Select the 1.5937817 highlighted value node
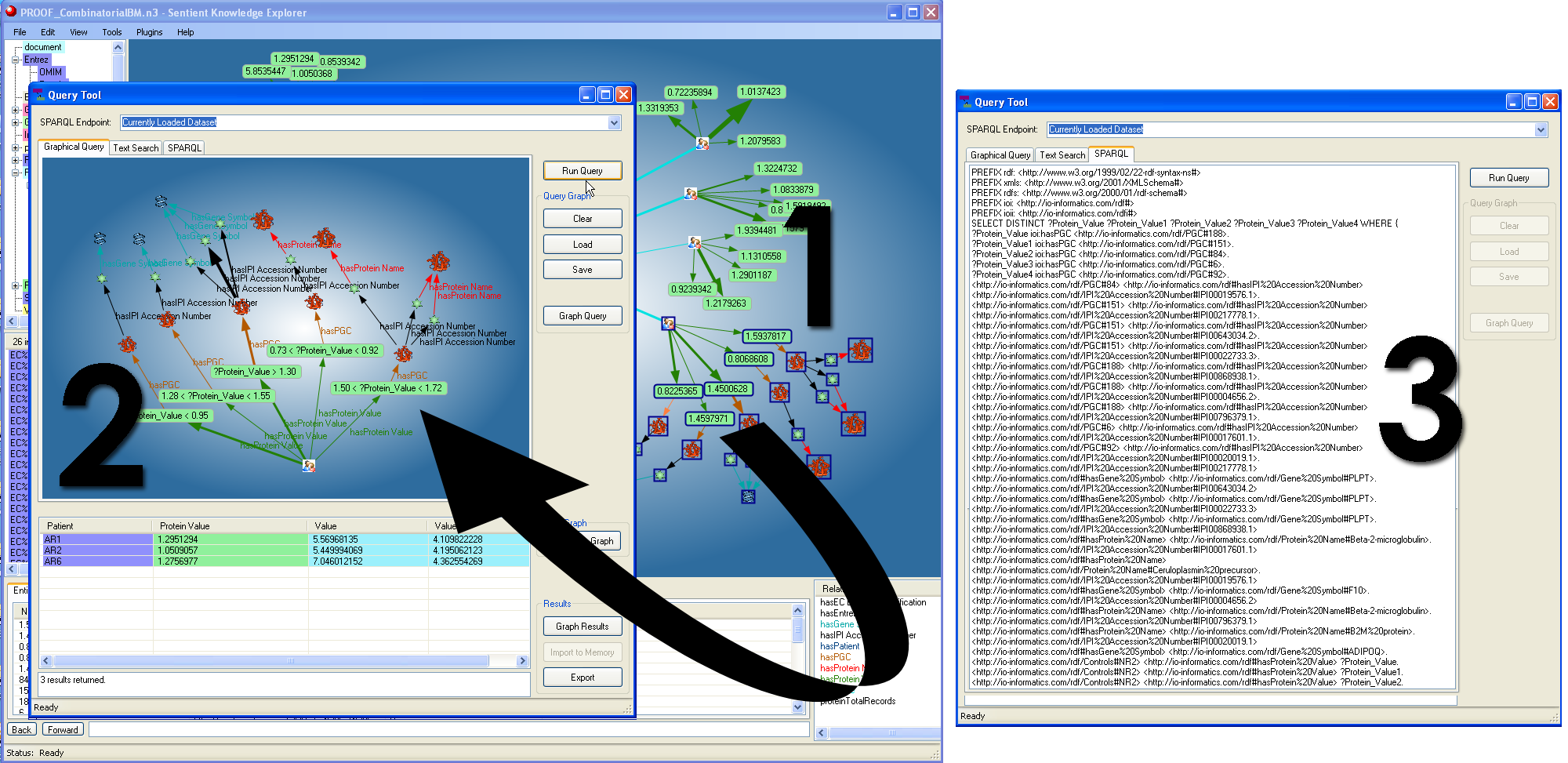1568x763 pixels. tap(765, 336)
